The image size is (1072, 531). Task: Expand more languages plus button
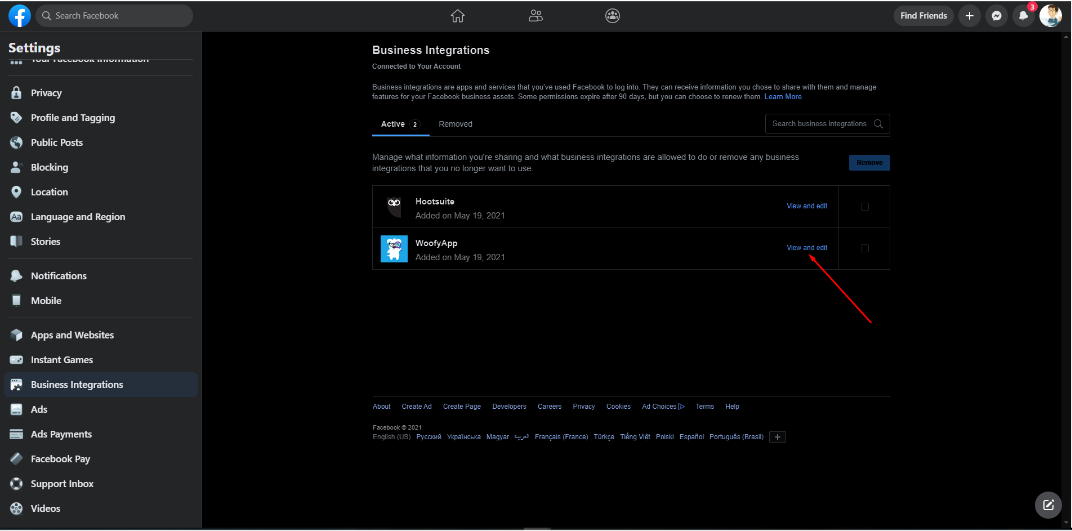tap(778, 437)
